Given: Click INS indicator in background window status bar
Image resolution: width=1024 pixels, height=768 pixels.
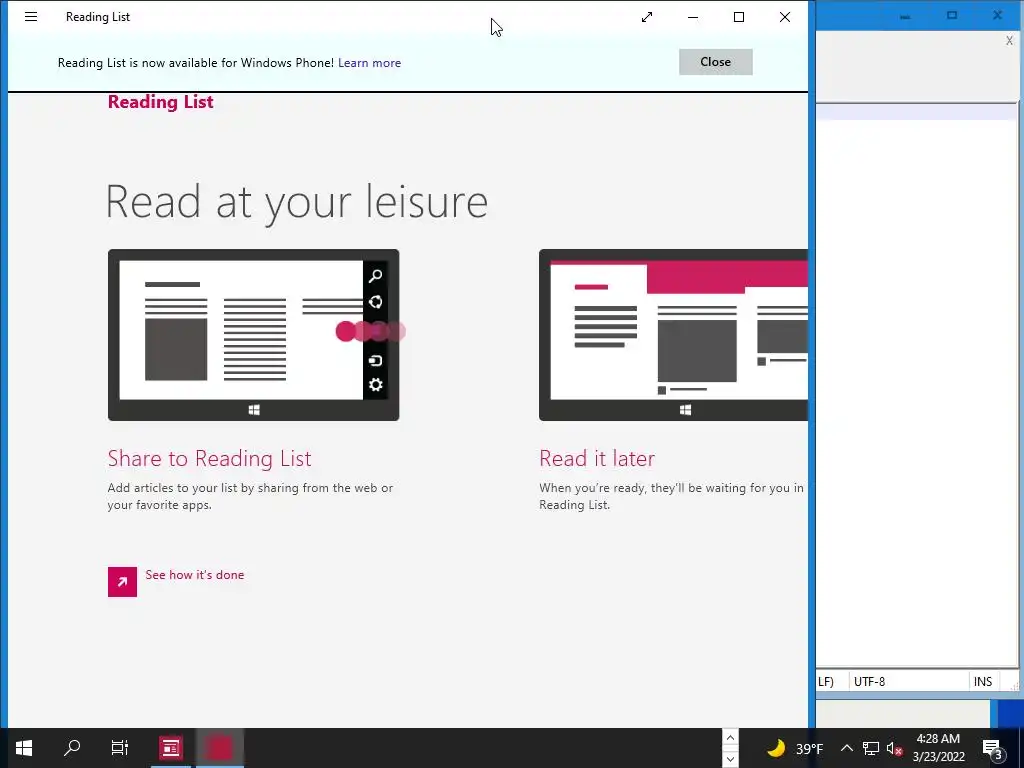Looking at the screenshot, I should [983, 682].
